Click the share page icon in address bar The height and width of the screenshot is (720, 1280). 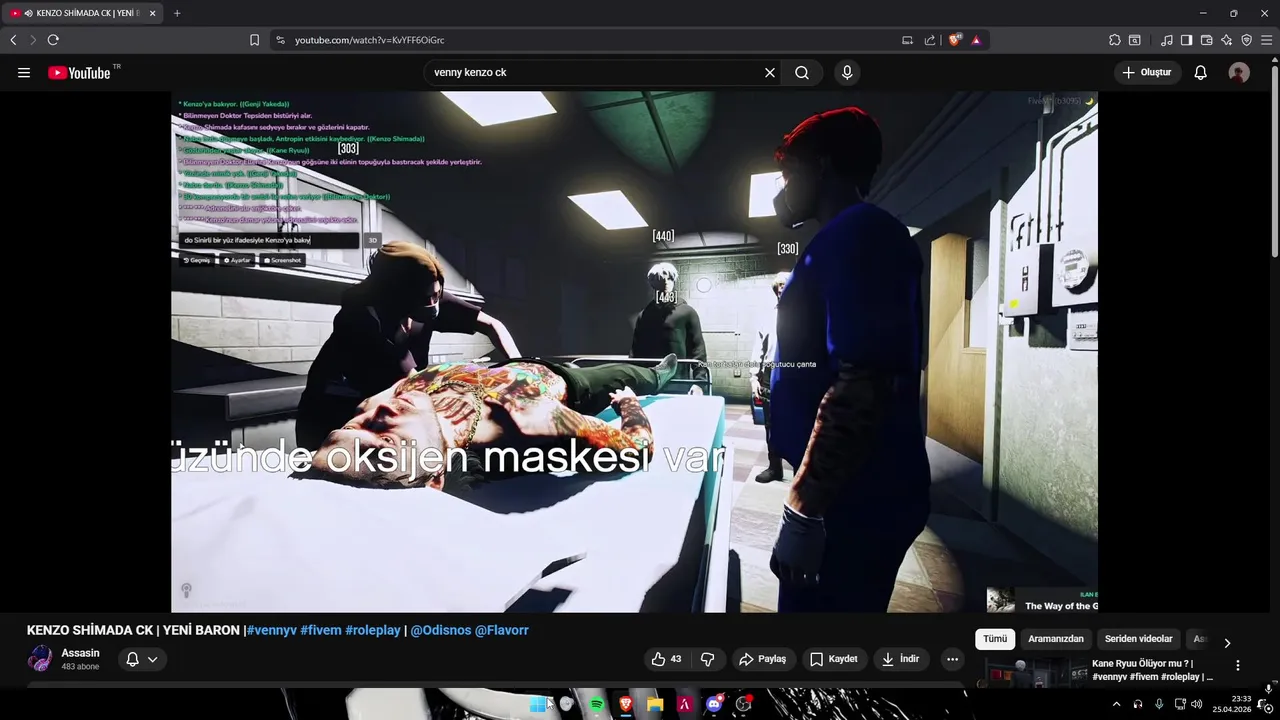click(x=930, y=40)
